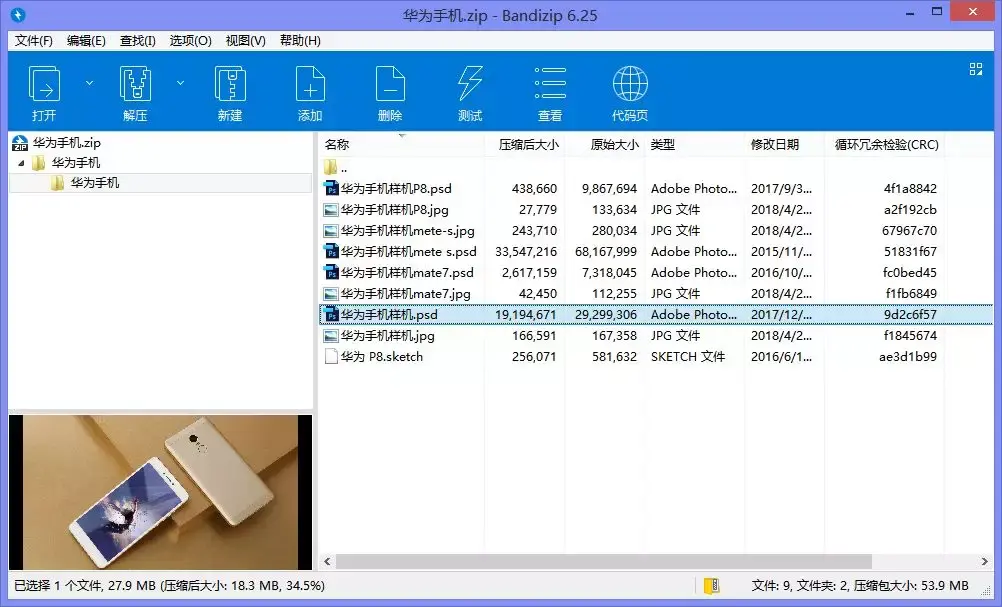Click the 新建 (New archive) toolbar icon
The image size is (1002, 607).
[x=230, y=84]
